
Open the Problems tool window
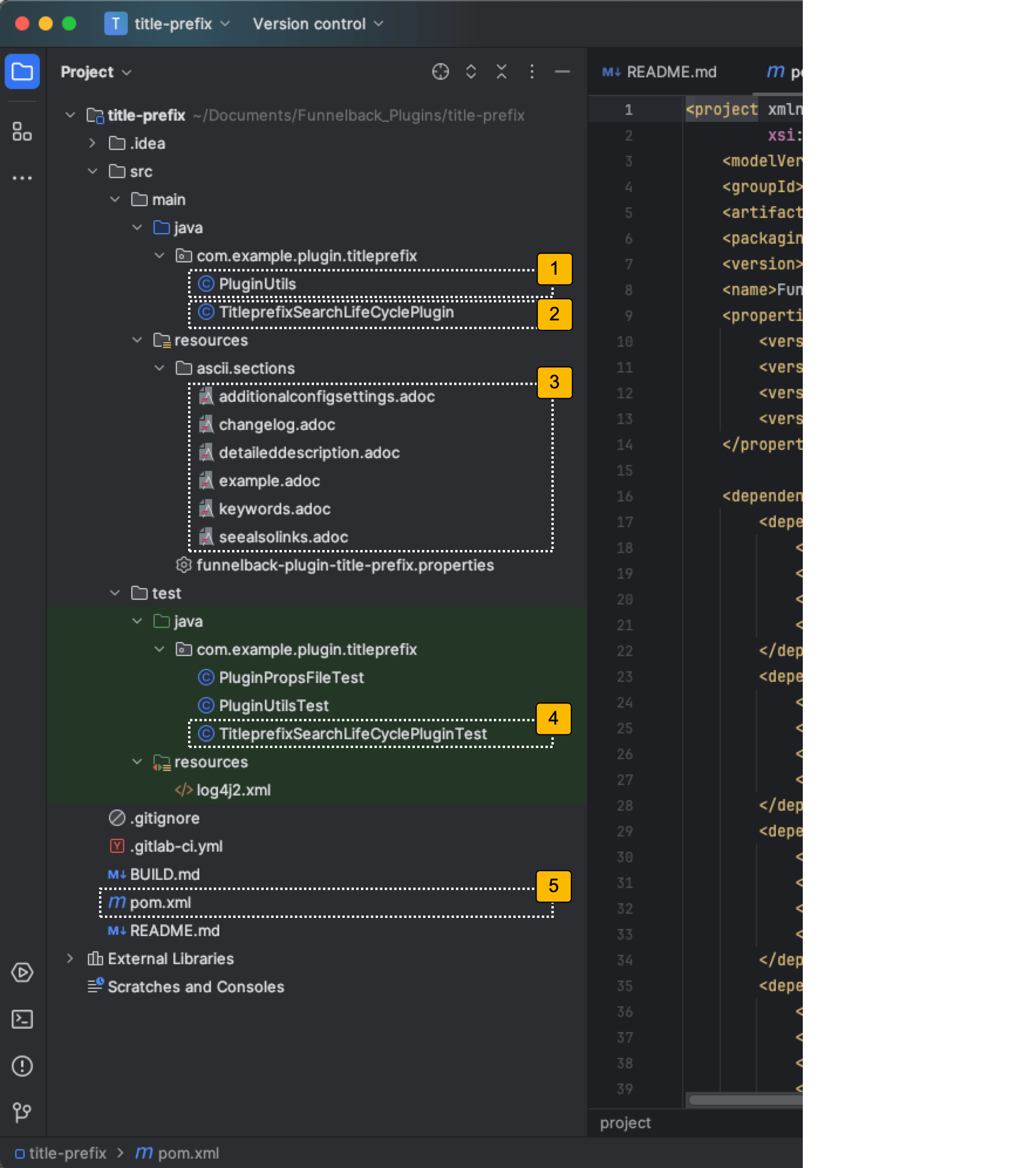[x=22, y=1066]
